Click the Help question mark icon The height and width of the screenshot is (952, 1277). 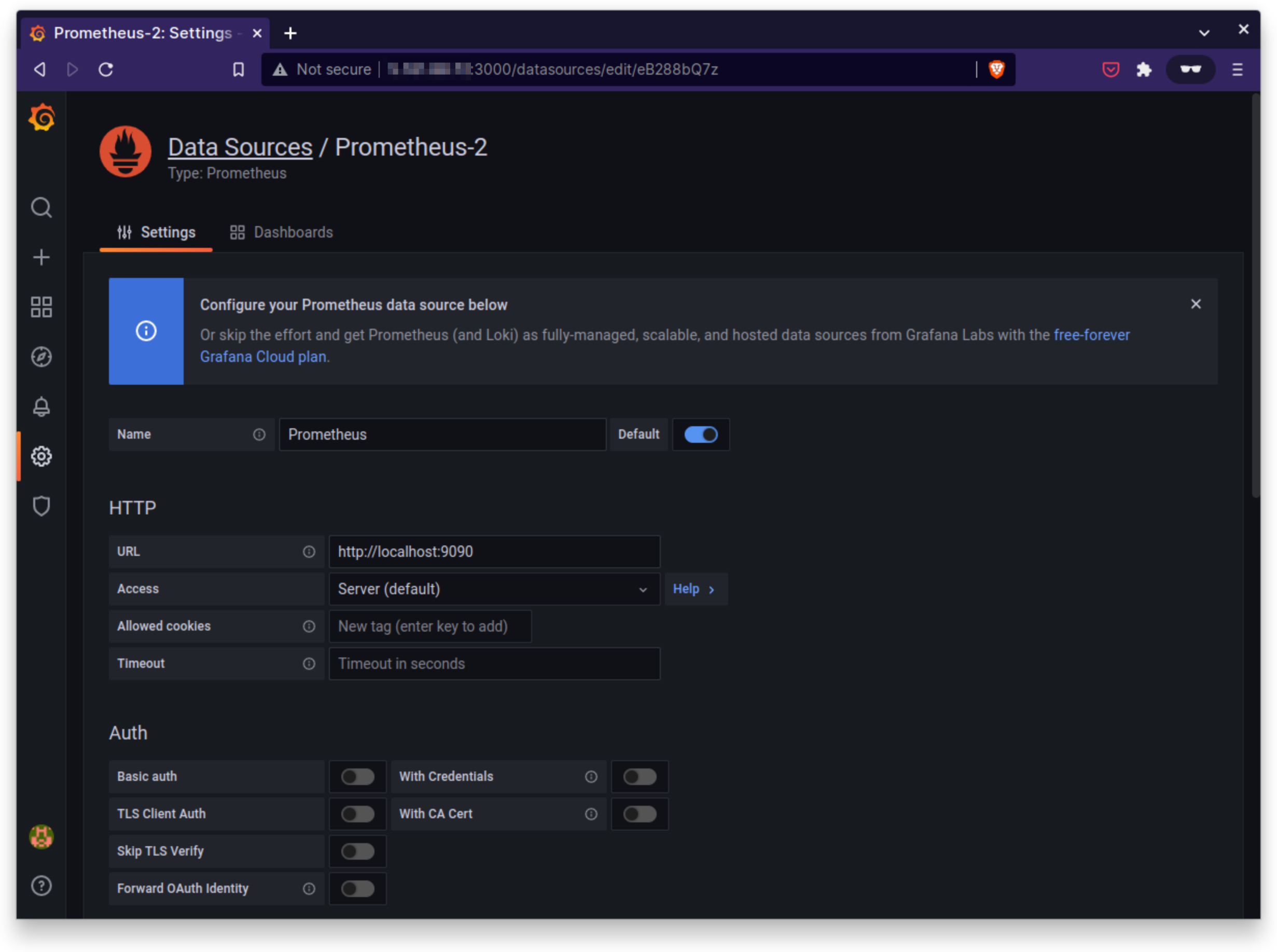pyautogui.click(x=41, y=886)
